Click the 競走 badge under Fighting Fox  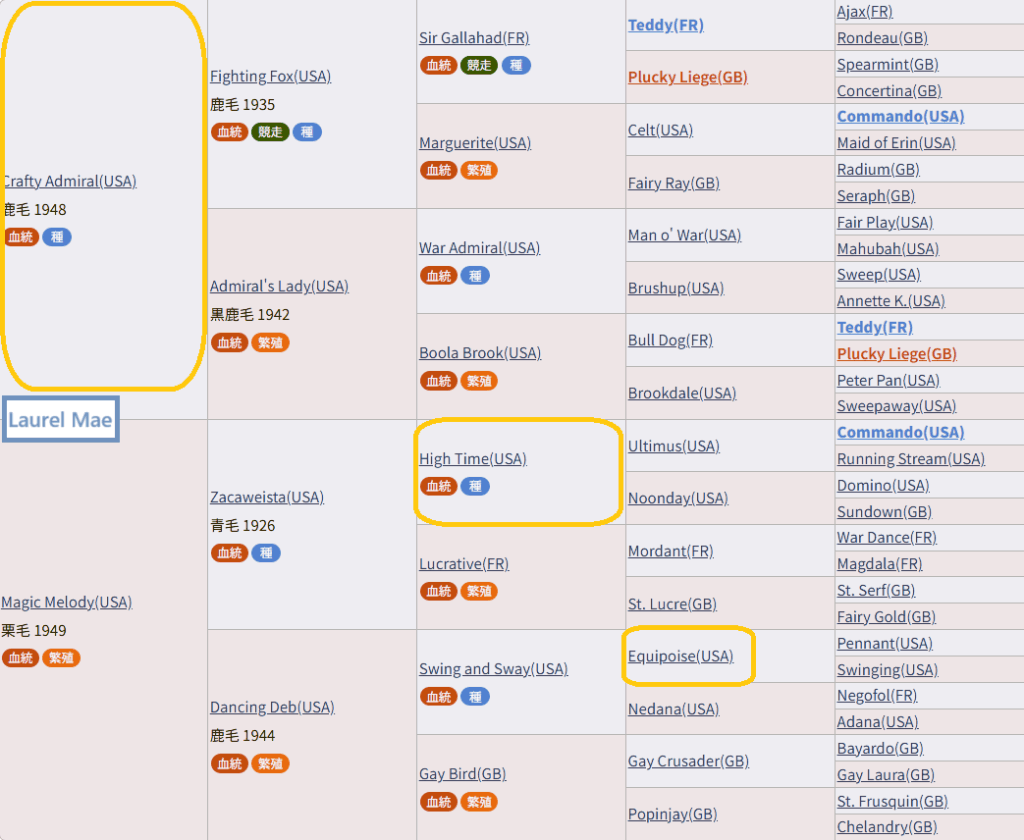pyautogui.click(x=270, y=132)
